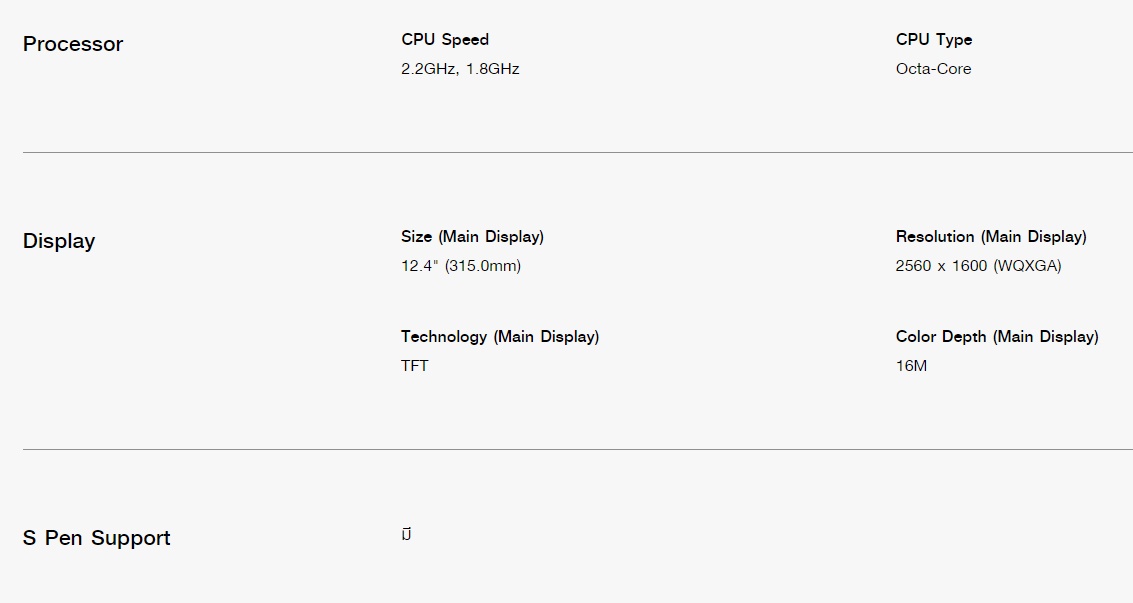Click the divider line below Display section
Viewport: 1133px width, 603px height.
(x=578, y=449)
